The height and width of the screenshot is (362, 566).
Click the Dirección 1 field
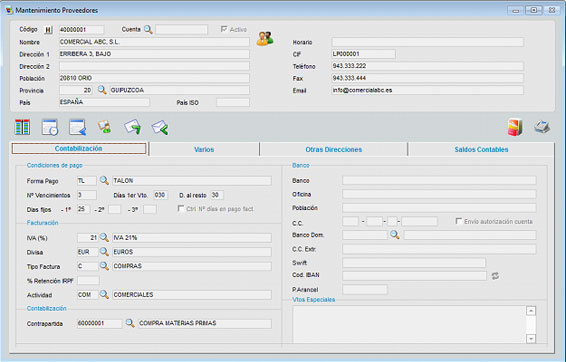[x=154, y=54]
